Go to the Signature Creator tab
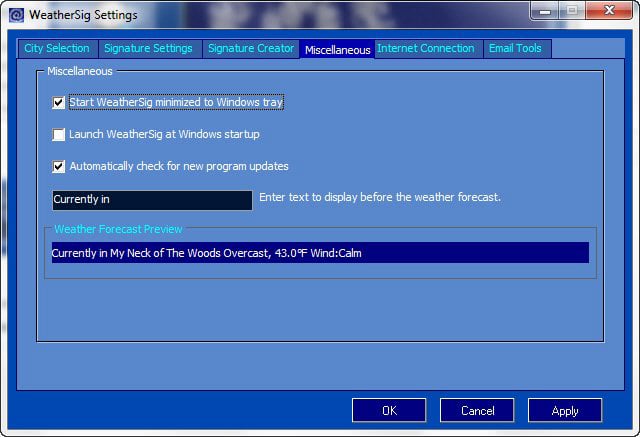This screenshot has height=437, width=640. click(250, 48)
